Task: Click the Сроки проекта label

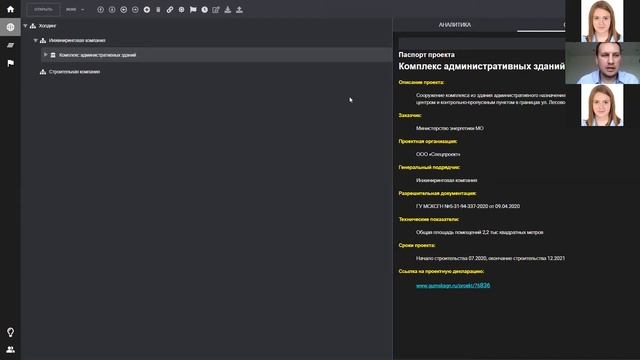Action: pos(417,245)
